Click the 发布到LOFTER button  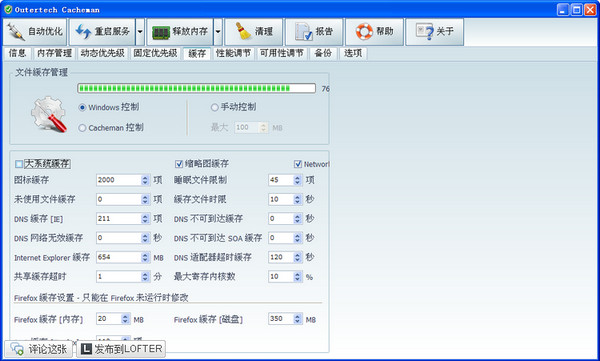tap(121, 349)
